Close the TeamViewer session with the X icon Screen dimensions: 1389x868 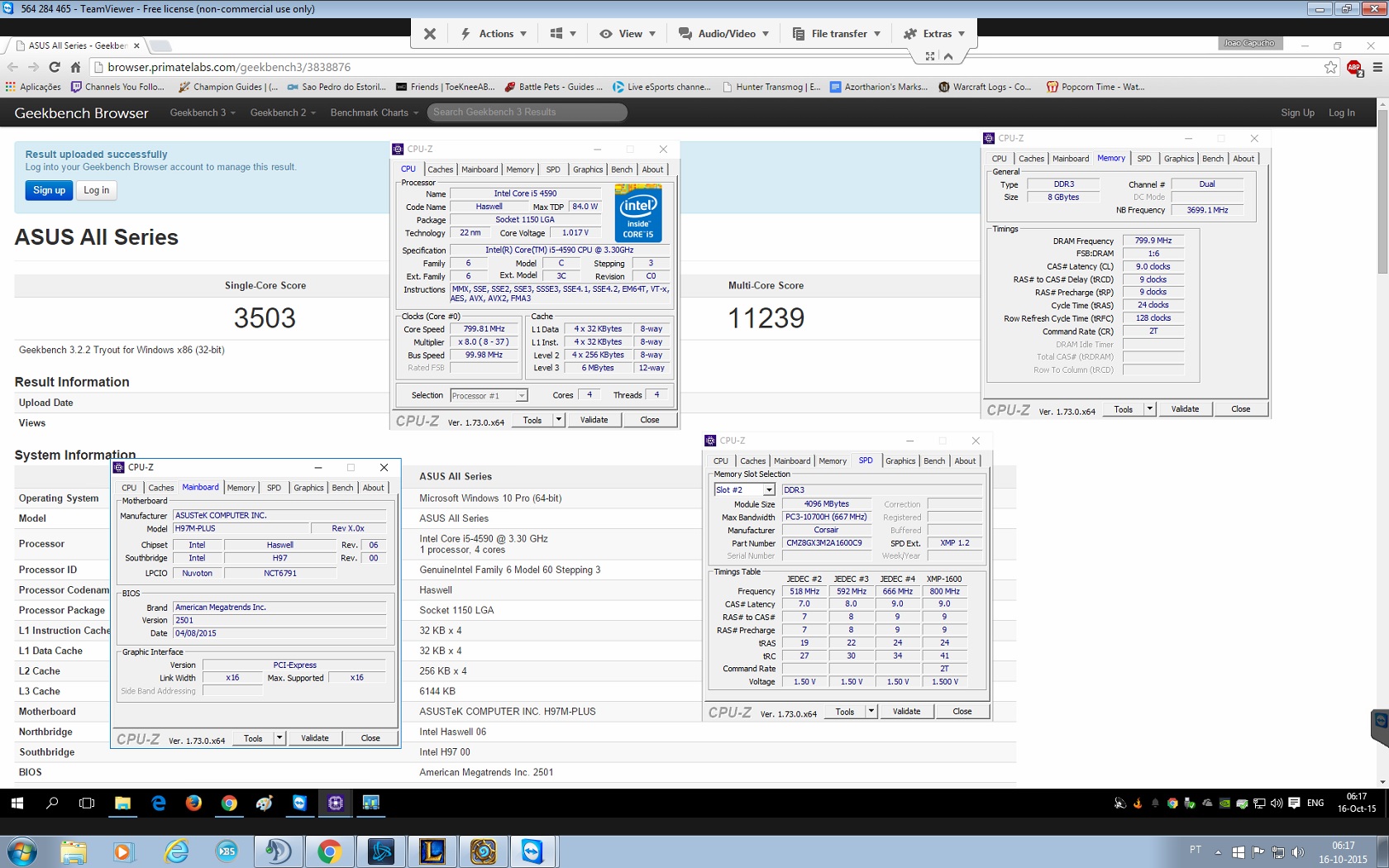click(x=429, y=34)
